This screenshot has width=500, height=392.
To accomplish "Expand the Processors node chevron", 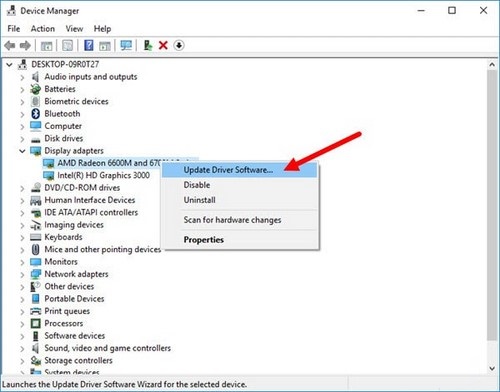I will (22, 324).
